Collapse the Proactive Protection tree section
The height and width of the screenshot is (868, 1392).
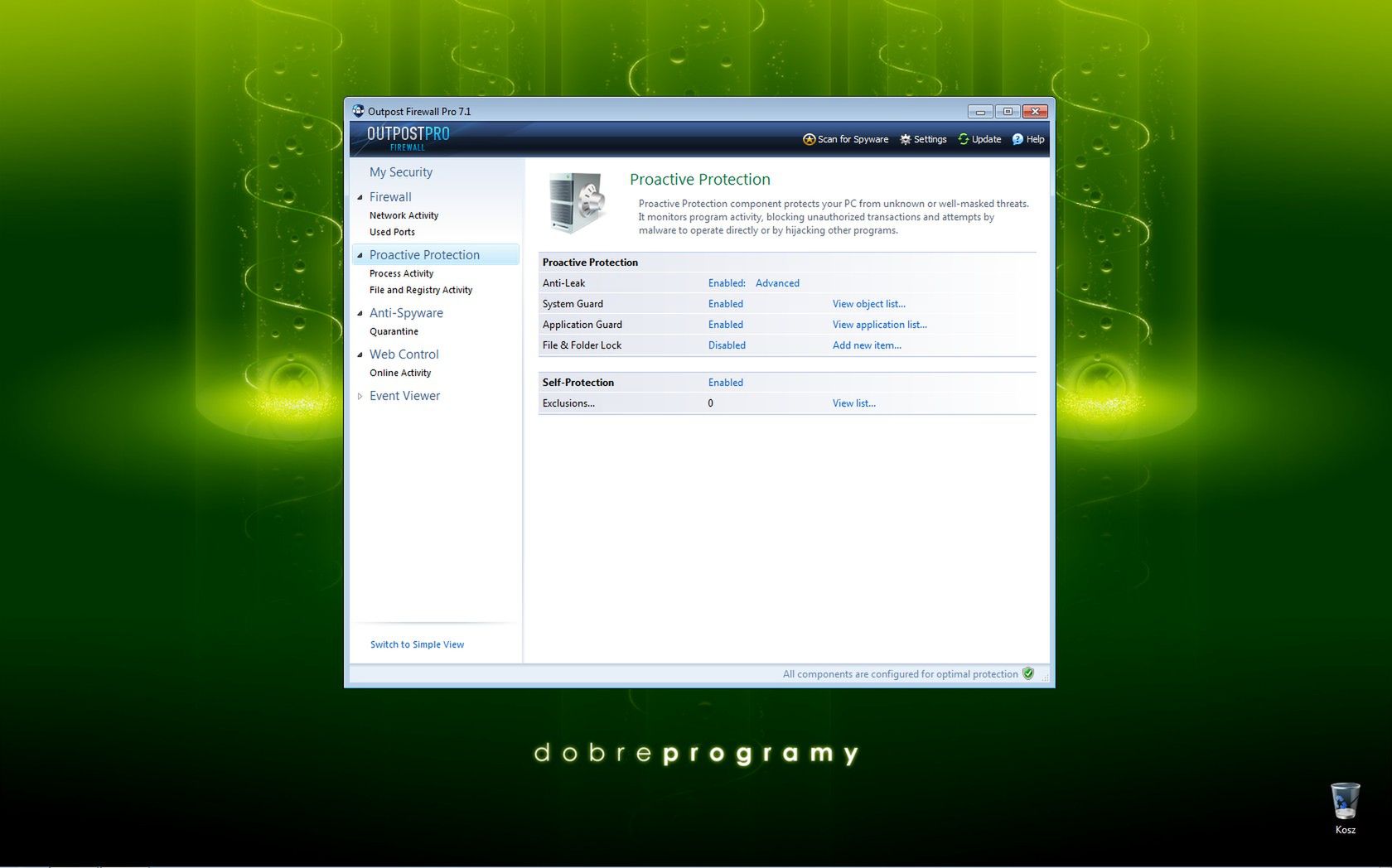[x=360, y=255]
